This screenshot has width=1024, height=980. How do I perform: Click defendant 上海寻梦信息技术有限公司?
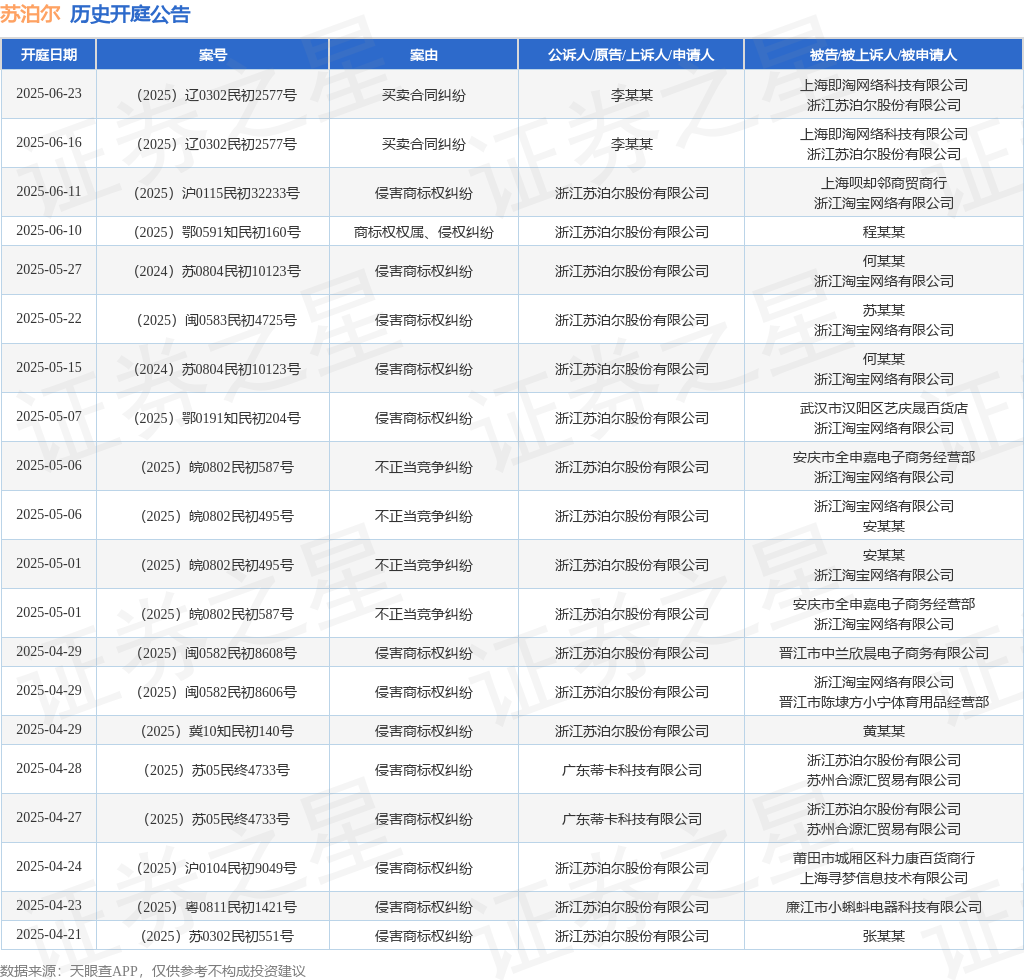(884, 879)
